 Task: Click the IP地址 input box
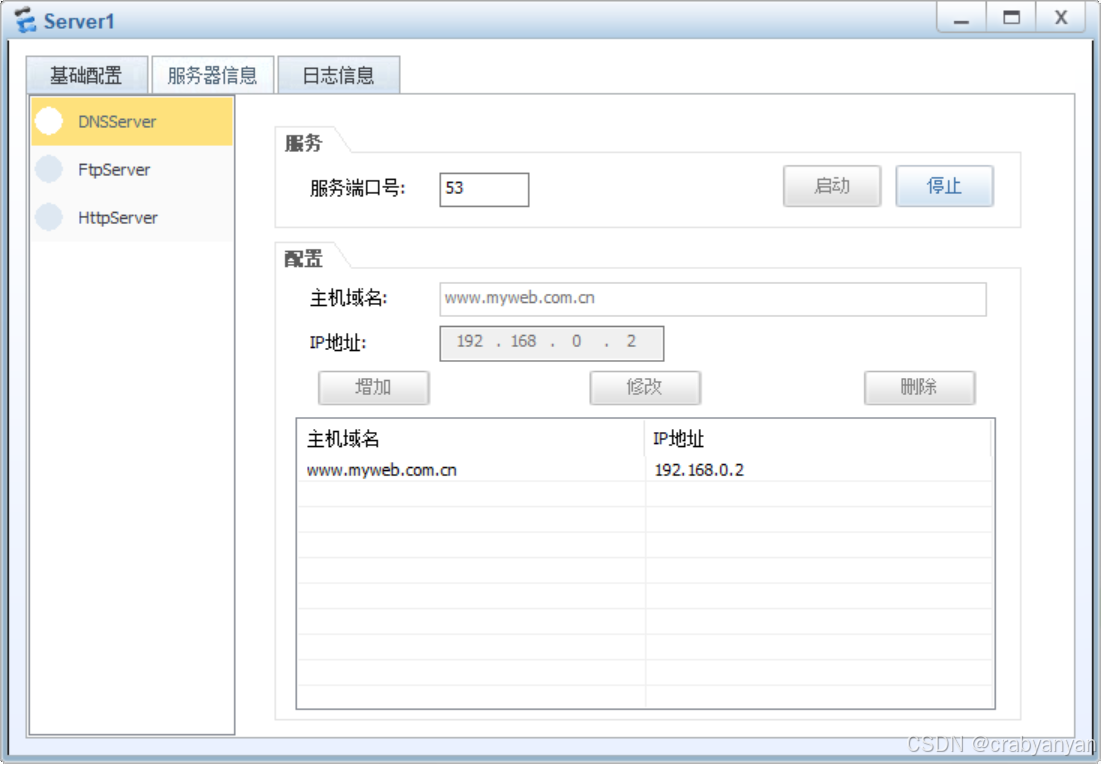(x=551, y=343)
